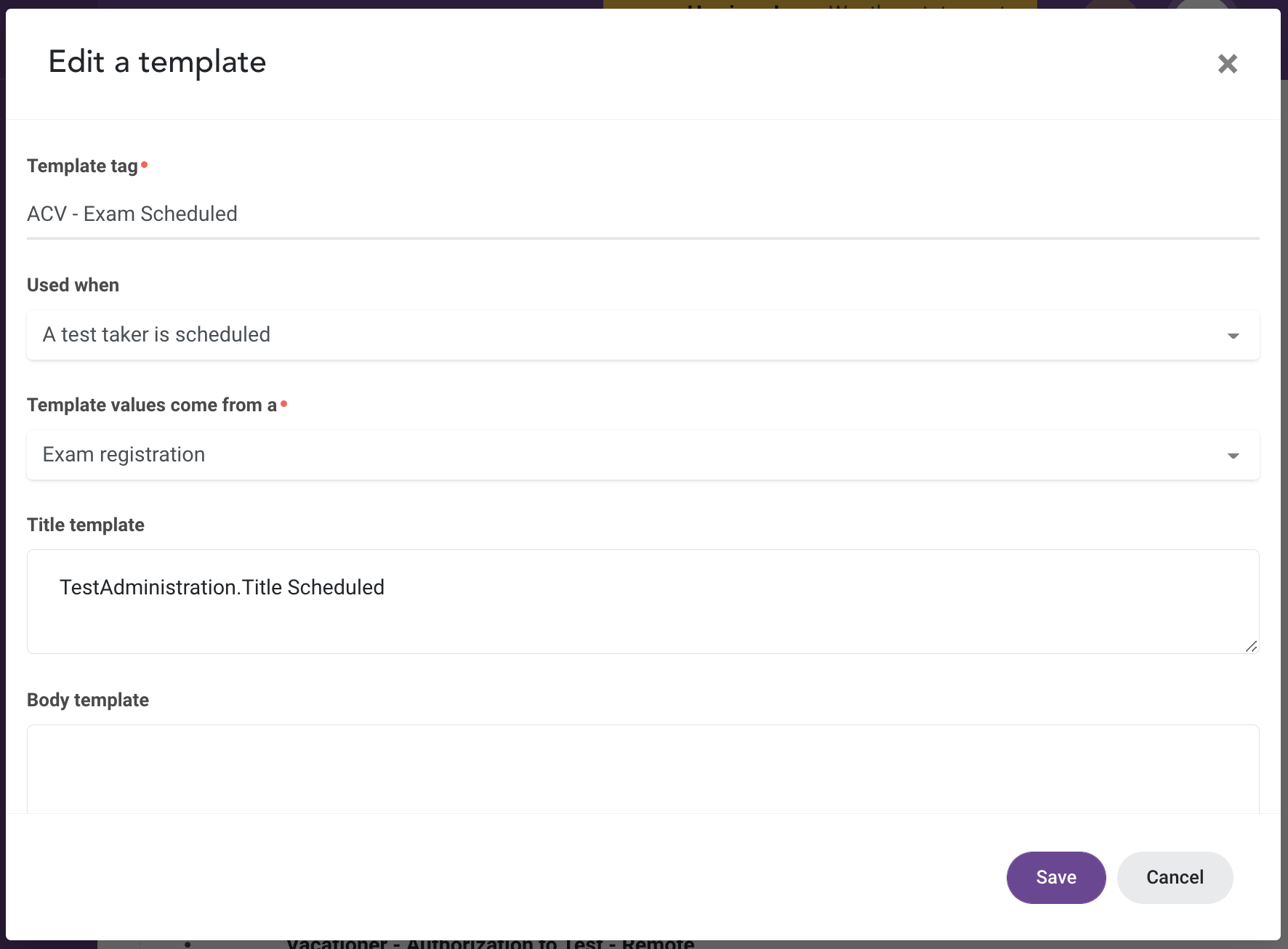Click the Template tag input field
The height and width of the screenshot is (949, 1288).
pos(643,214)
